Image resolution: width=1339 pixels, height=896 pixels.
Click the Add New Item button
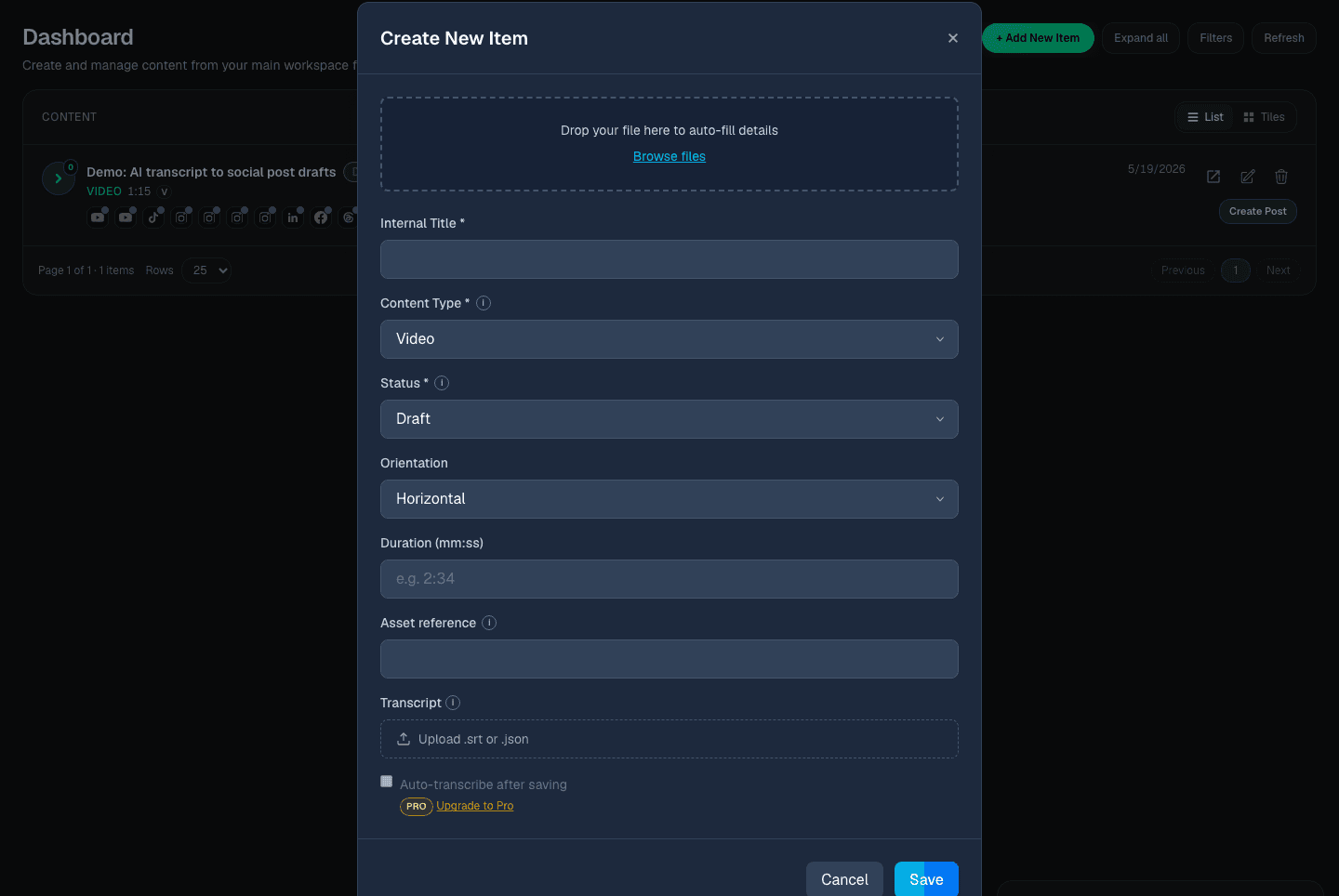click(x=1038, y=38)
